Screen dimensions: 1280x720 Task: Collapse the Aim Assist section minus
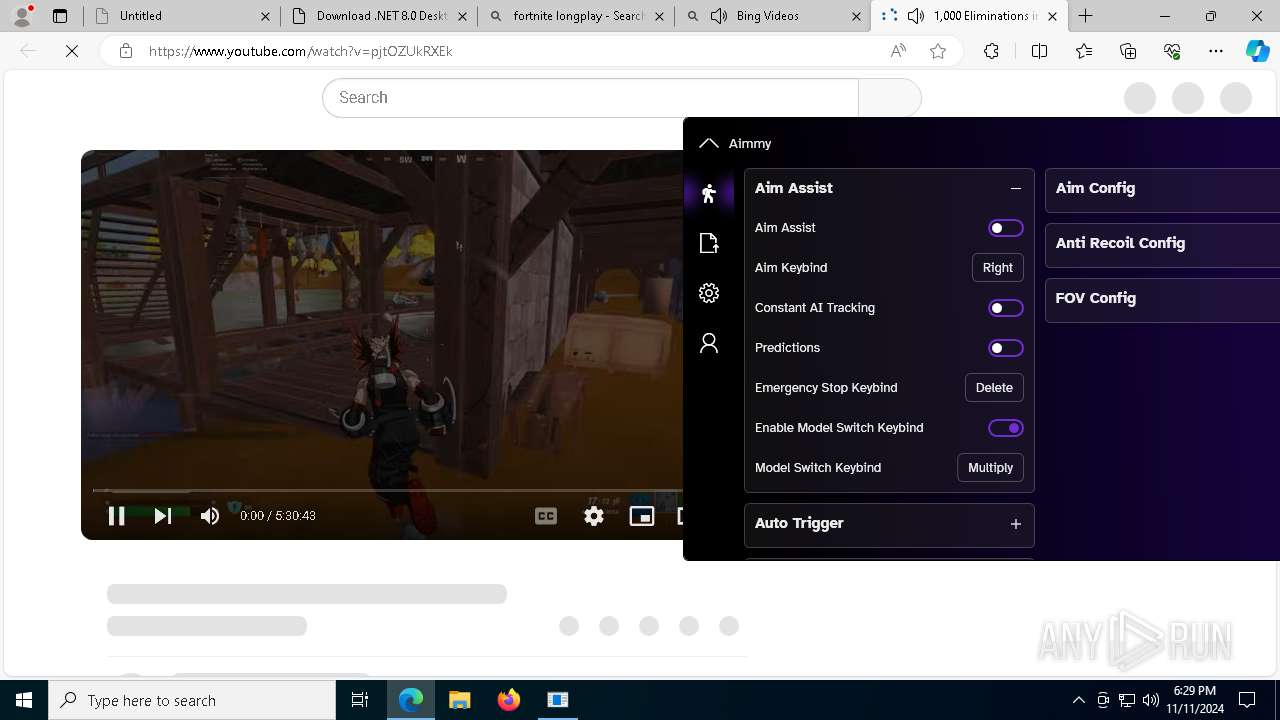click(x=1016, y=188)
